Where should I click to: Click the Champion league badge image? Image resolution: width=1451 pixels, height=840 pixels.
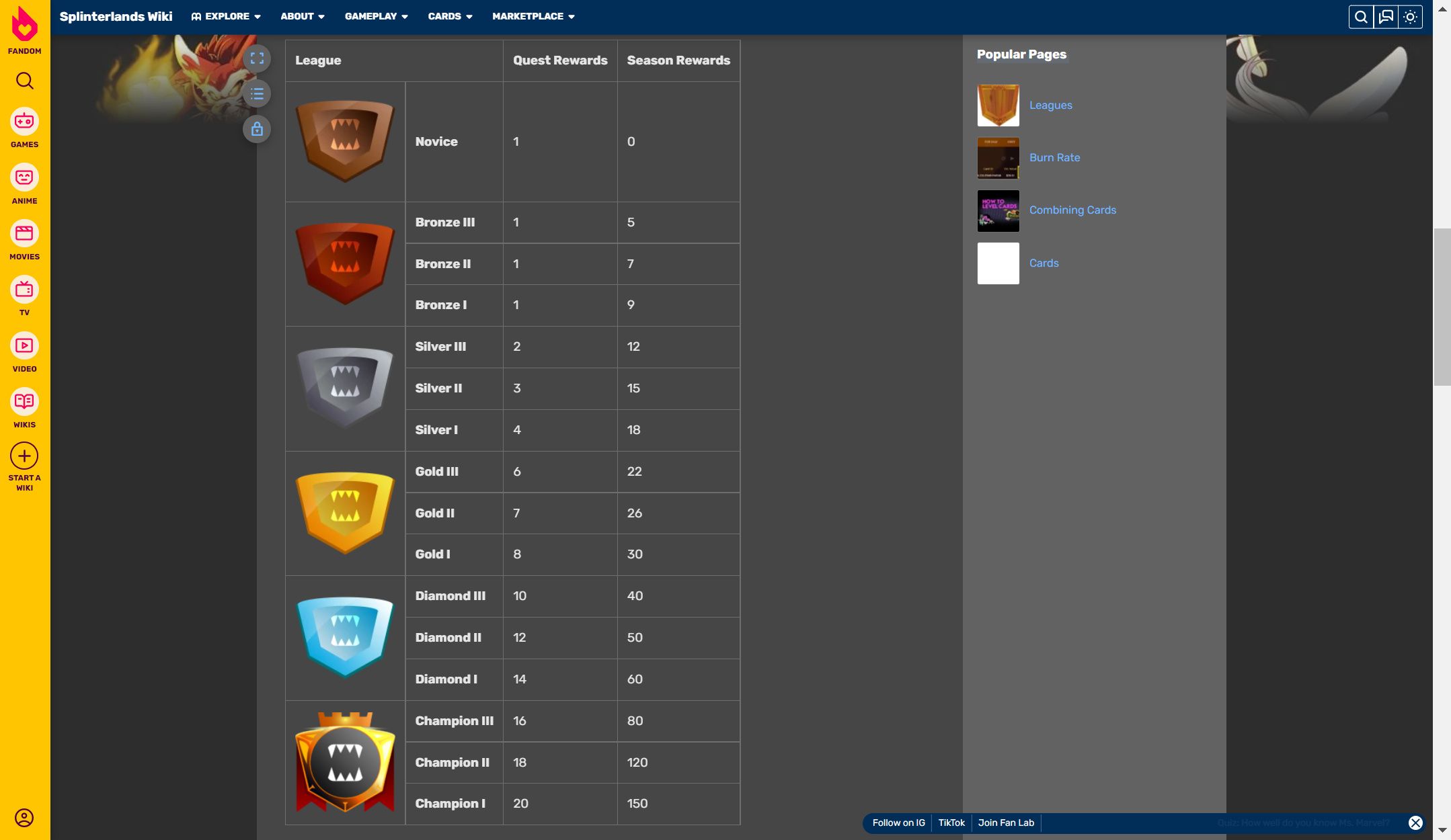345,762
